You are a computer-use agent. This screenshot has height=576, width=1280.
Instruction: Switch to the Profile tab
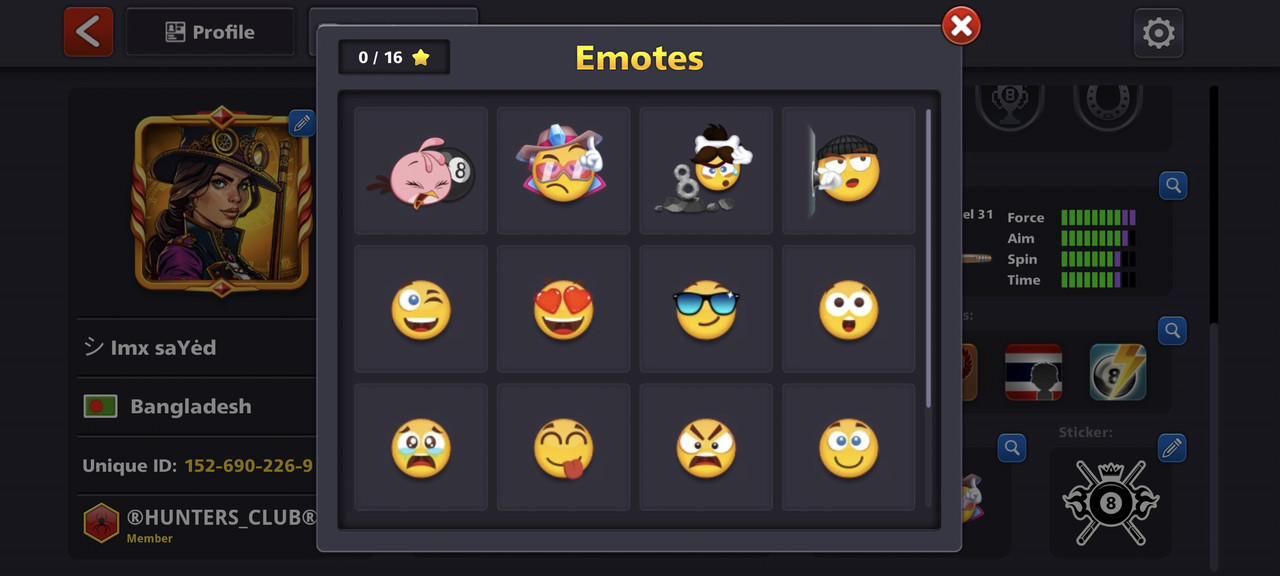point(210,32)
